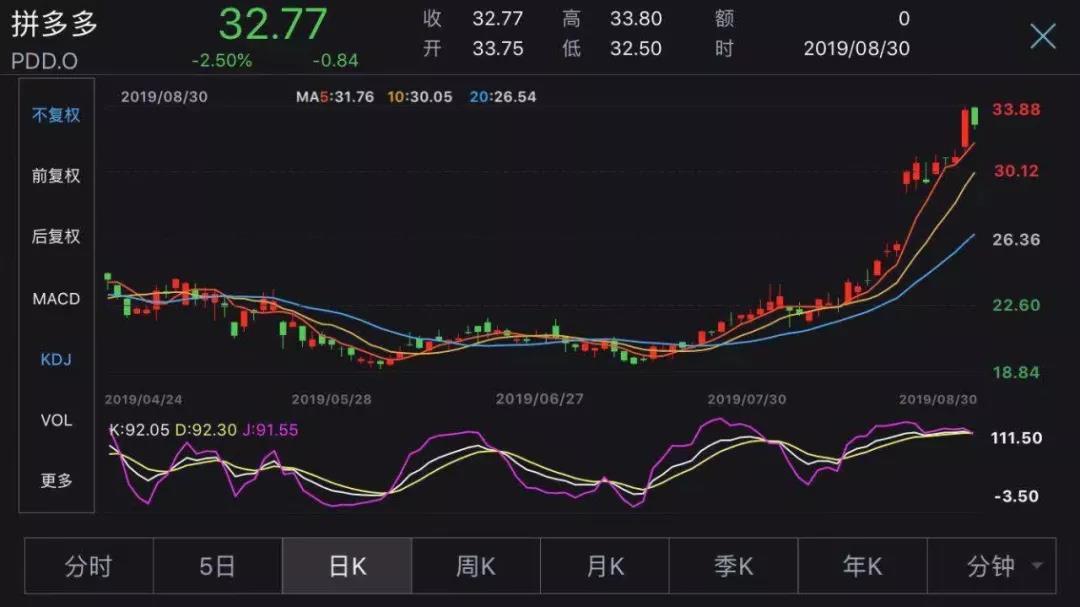
Task: Switch to the 周K weekly chart
Action: point(475,565)
